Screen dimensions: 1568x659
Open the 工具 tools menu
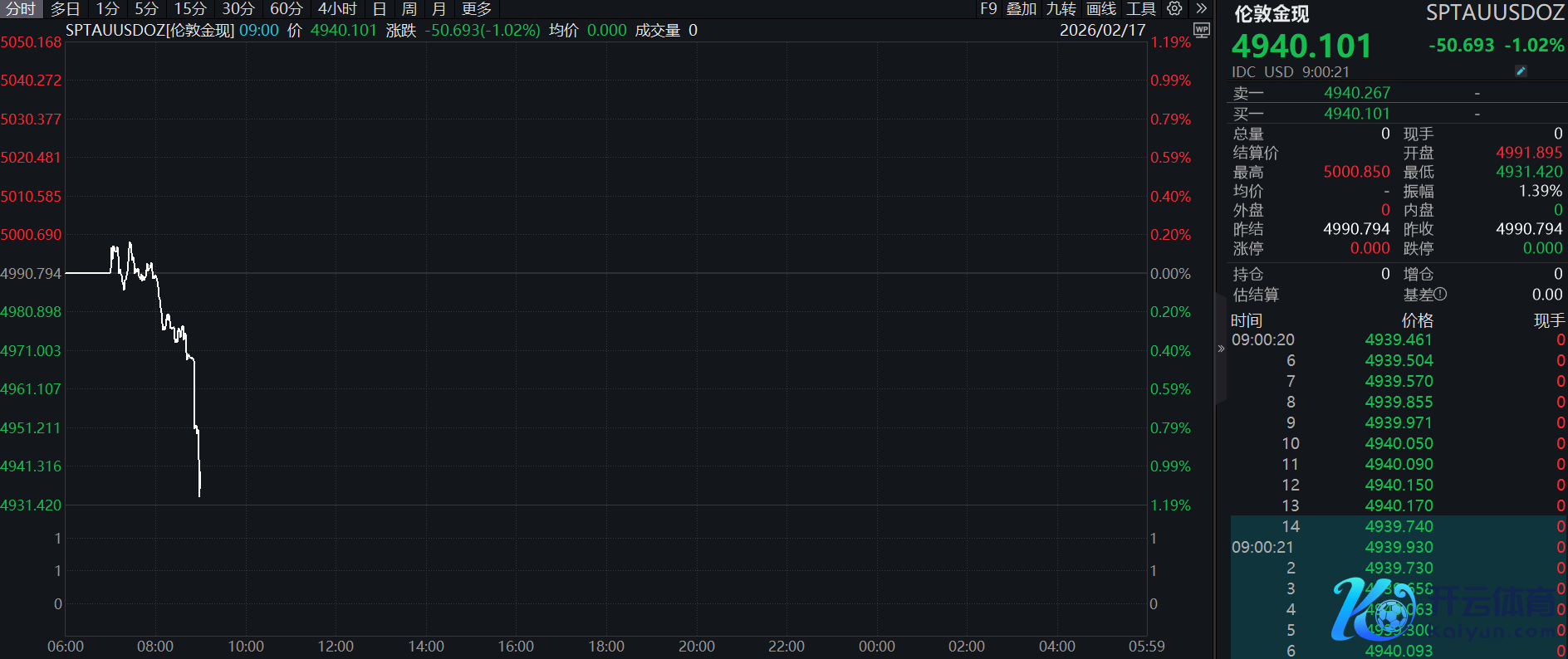tap(1141, 9)
